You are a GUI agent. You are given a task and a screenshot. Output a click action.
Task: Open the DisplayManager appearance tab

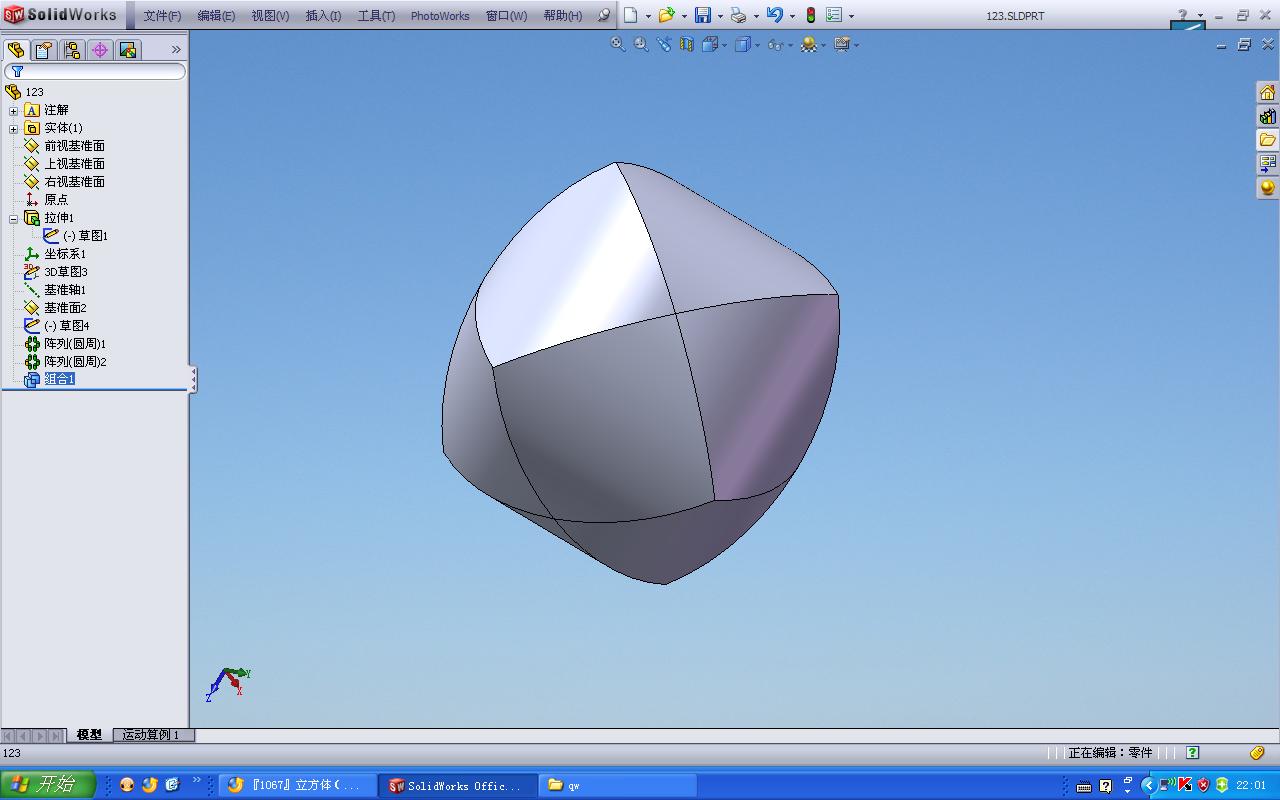click(128, 50)
